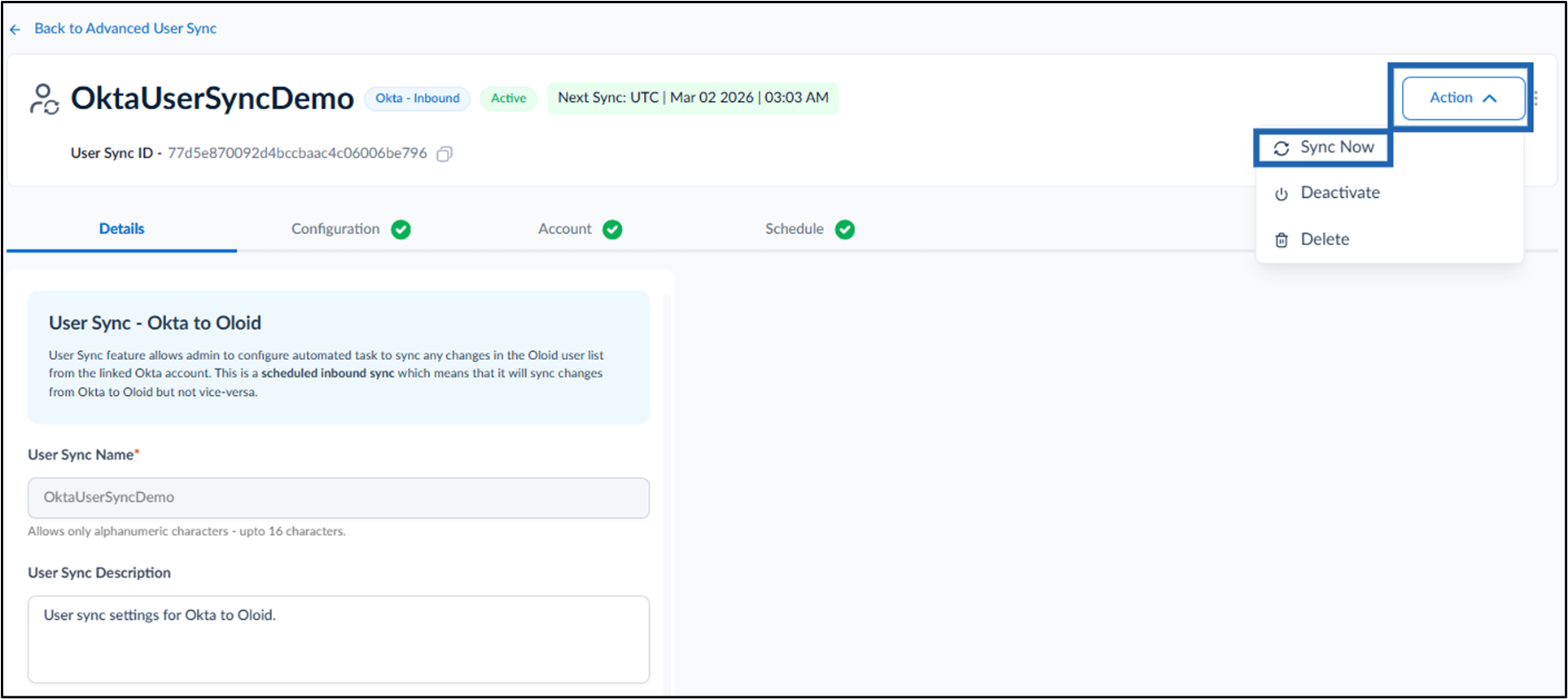The width and height of the screenshot is (1568, 699).
Task: Click the user sync profile icon
Action: click(44, 99)
